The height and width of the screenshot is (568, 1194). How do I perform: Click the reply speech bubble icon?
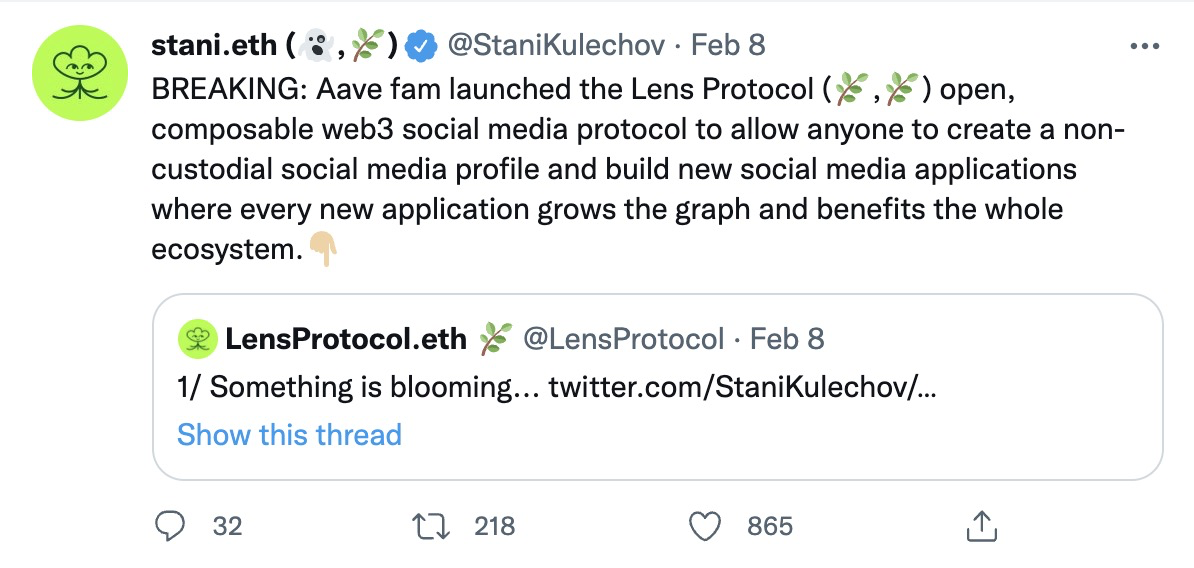click(170, 526)
